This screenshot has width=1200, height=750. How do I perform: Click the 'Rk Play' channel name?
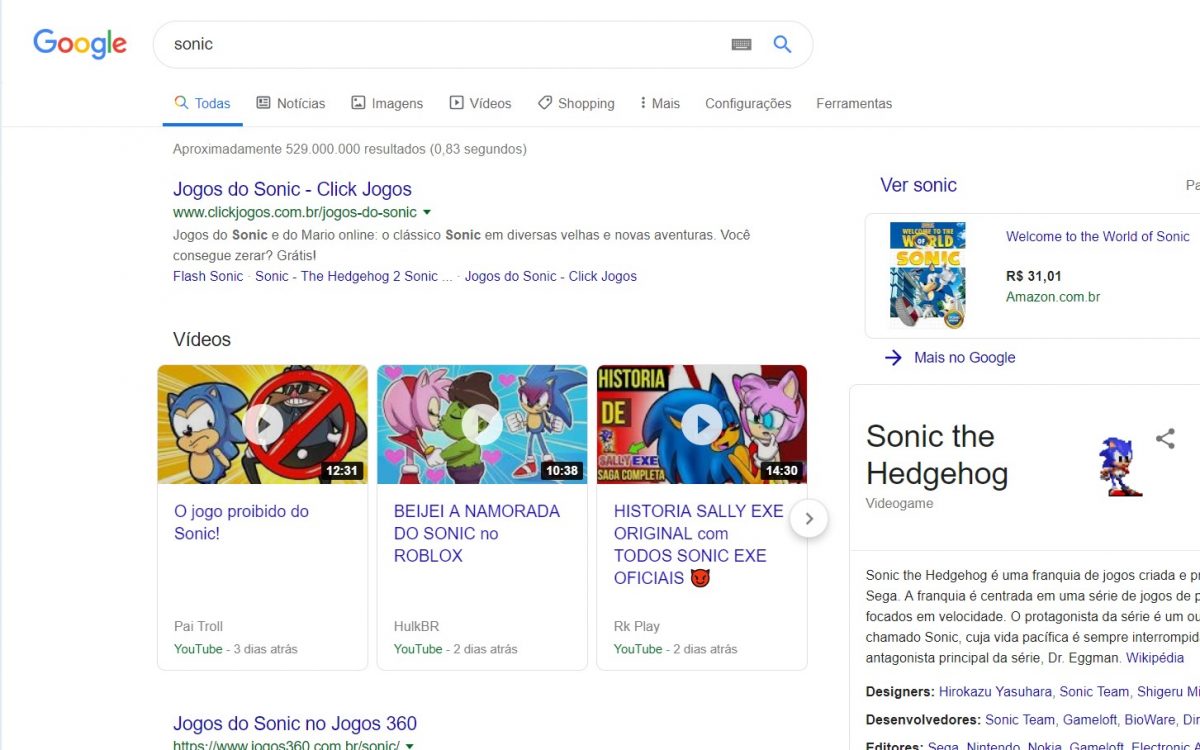(x=637, y=626)
